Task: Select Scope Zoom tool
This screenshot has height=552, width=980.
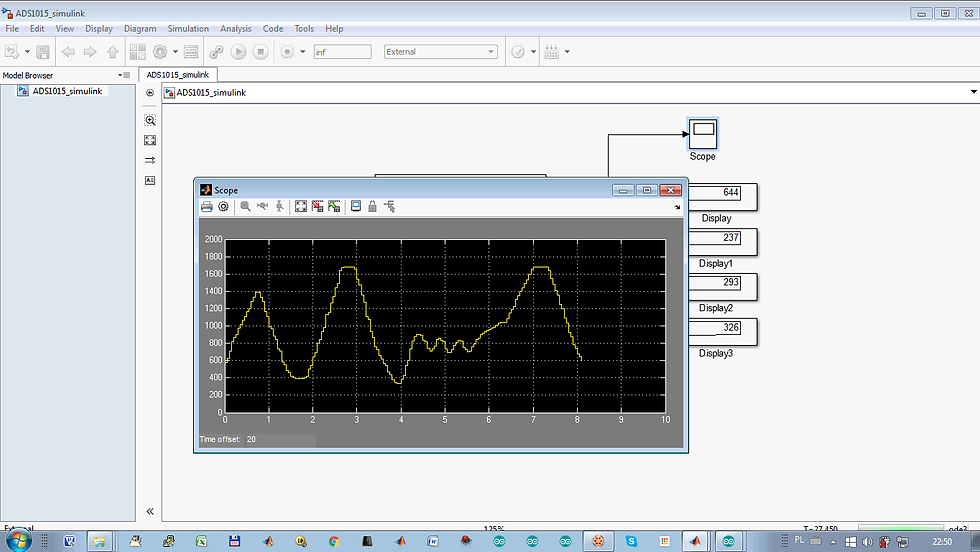Action: 246,206
